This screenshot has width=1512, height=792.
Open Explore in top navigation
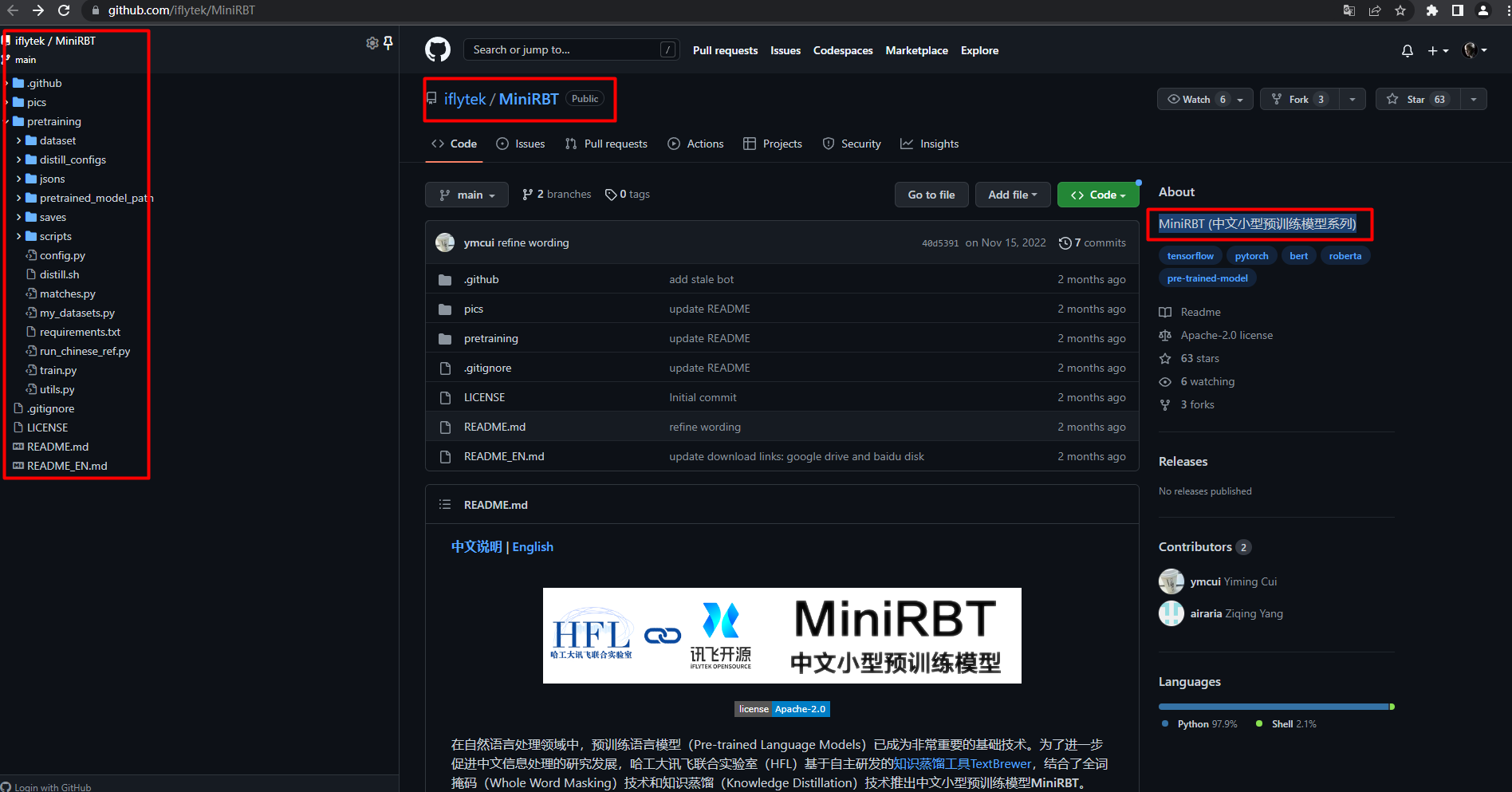click(x=979, y=50)
